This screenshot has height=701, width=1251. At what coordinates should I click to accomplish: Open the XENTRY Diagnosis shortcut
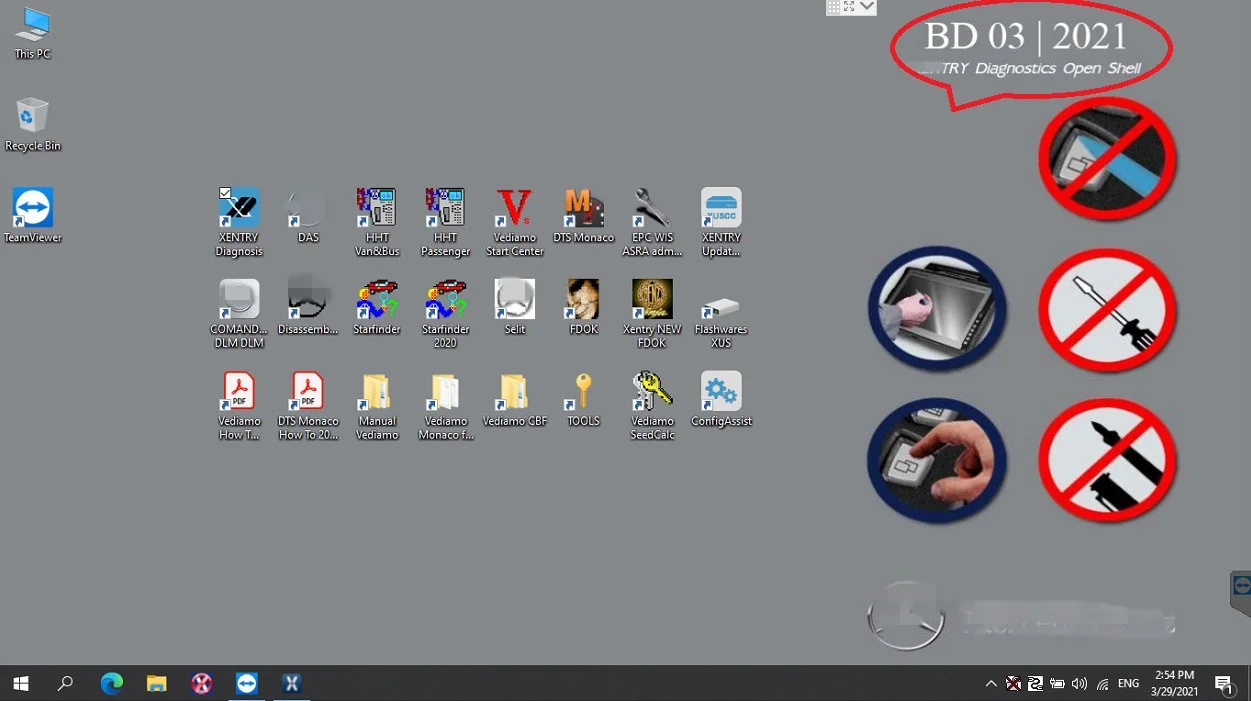pyautogui.click(x=239, y=208)
